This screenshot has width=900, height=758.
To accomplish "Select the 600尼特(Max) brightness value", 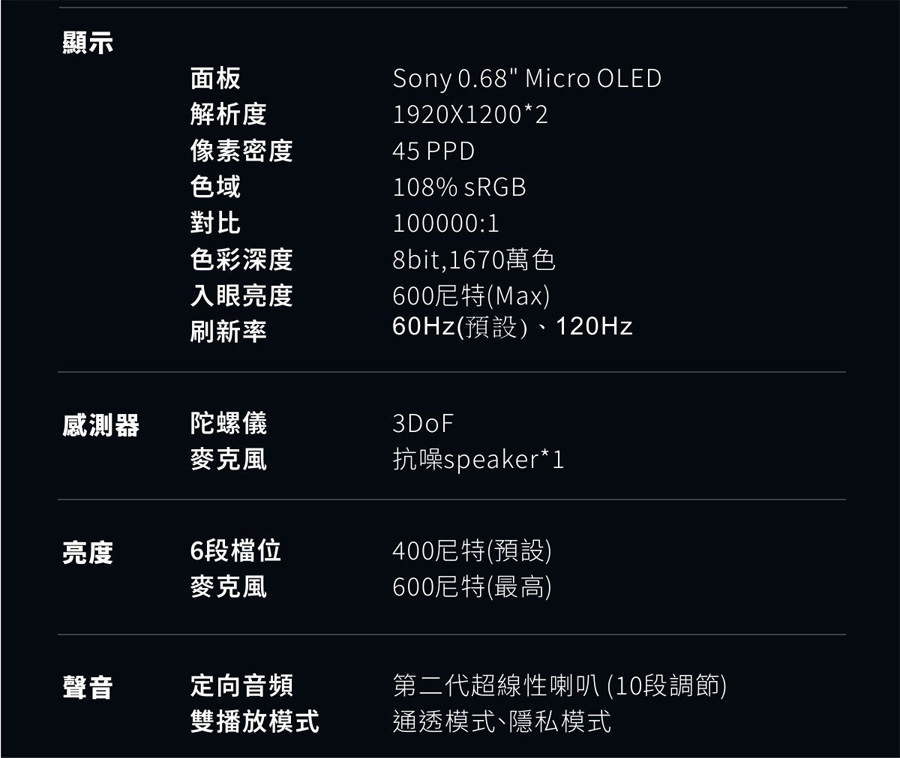I will 471,296.
